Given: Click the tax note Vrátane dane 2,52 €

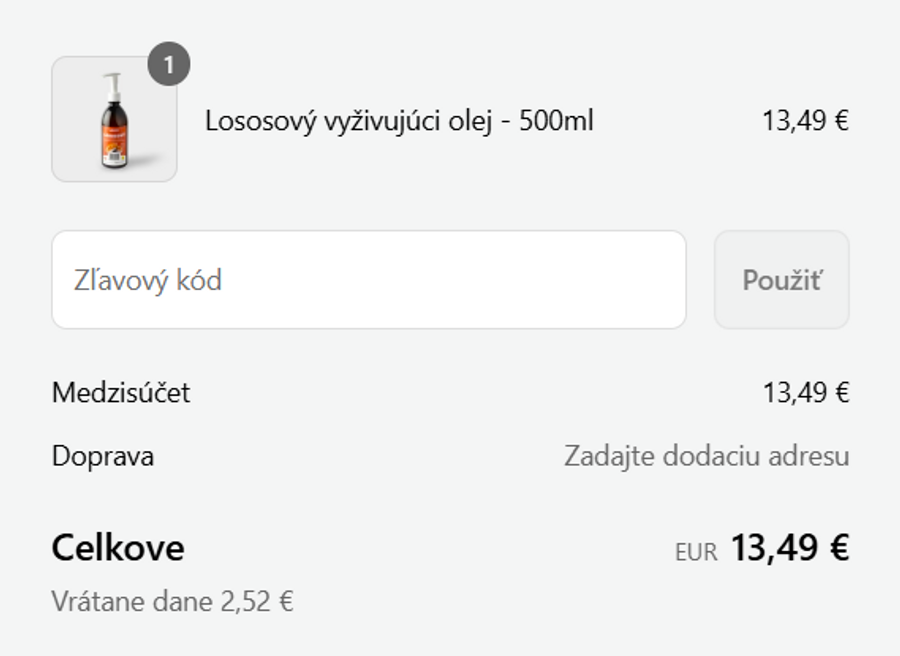Looking at the screenshot, I should 172,601.
